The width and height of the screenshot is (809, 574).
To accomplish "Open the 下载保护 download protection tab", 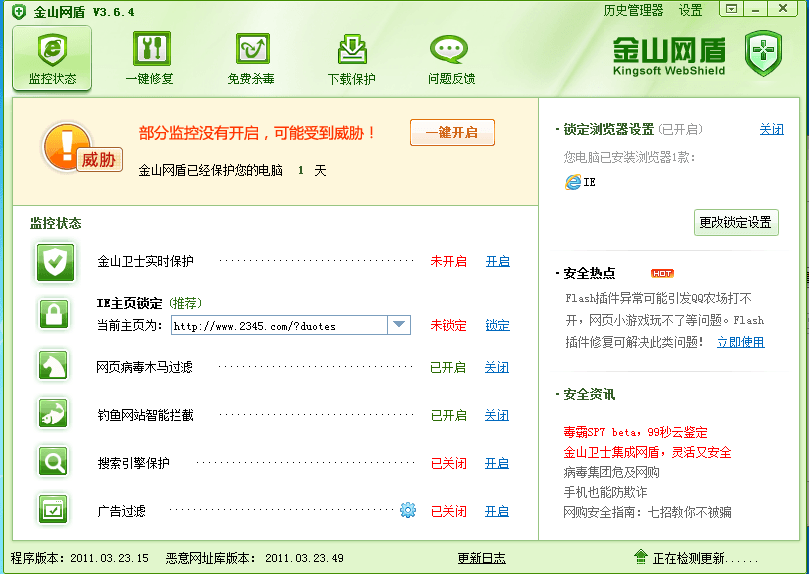I will pyautogui.click(x=351, y=59).
